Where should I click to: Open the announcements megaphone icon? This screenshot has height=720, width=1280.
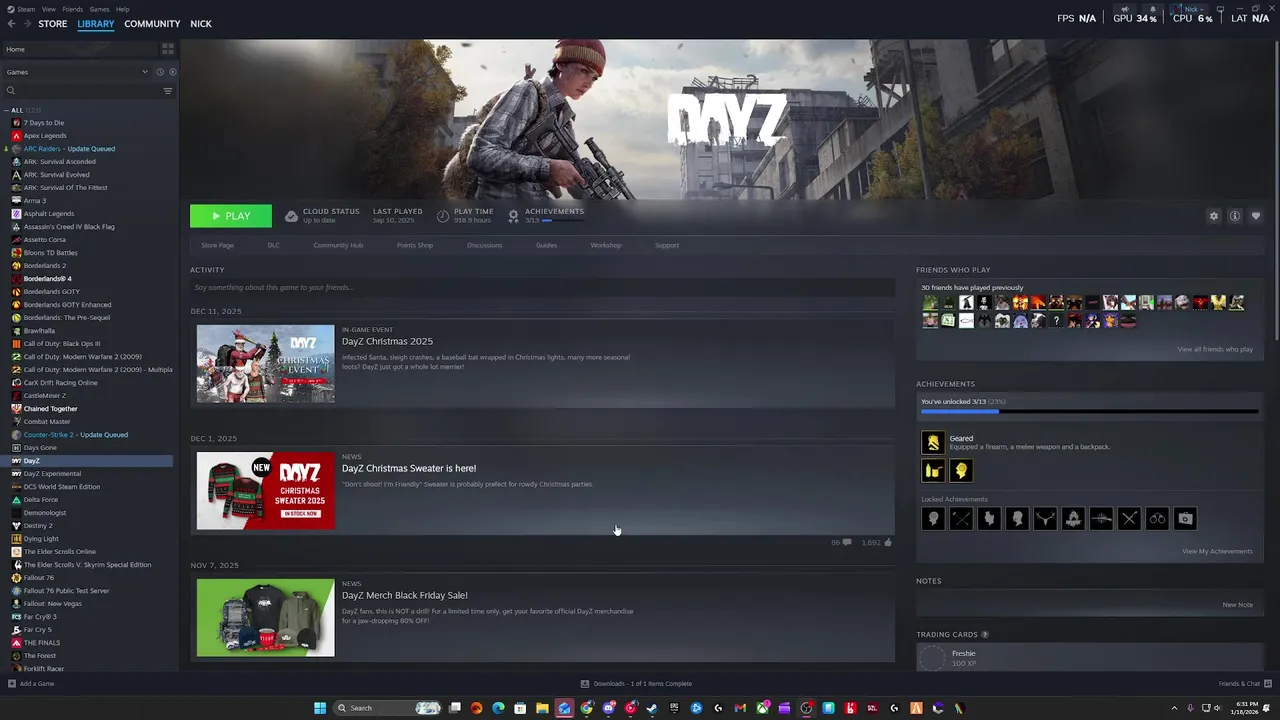click(1124, 9)
